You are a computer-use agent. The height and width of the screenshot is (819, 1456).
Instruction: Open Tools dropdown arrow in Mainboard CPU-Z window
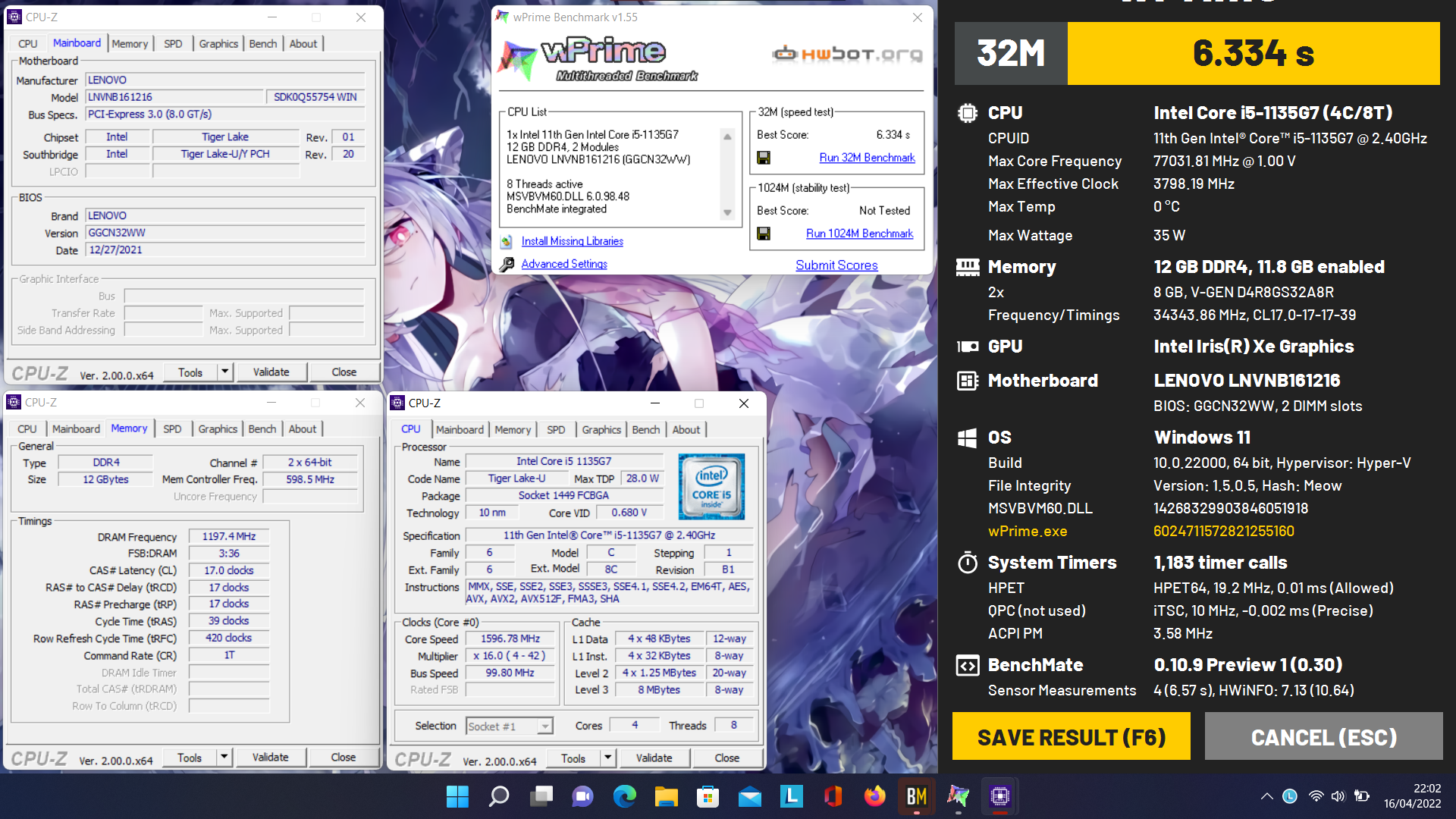pyautogui.click(x=225, y=372)
